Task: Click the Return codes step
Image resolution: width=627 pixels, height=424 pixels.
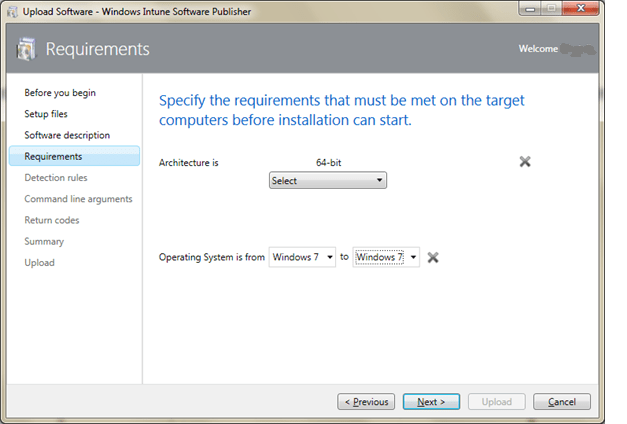Action: pyautogui.click(x=52, y=220)
